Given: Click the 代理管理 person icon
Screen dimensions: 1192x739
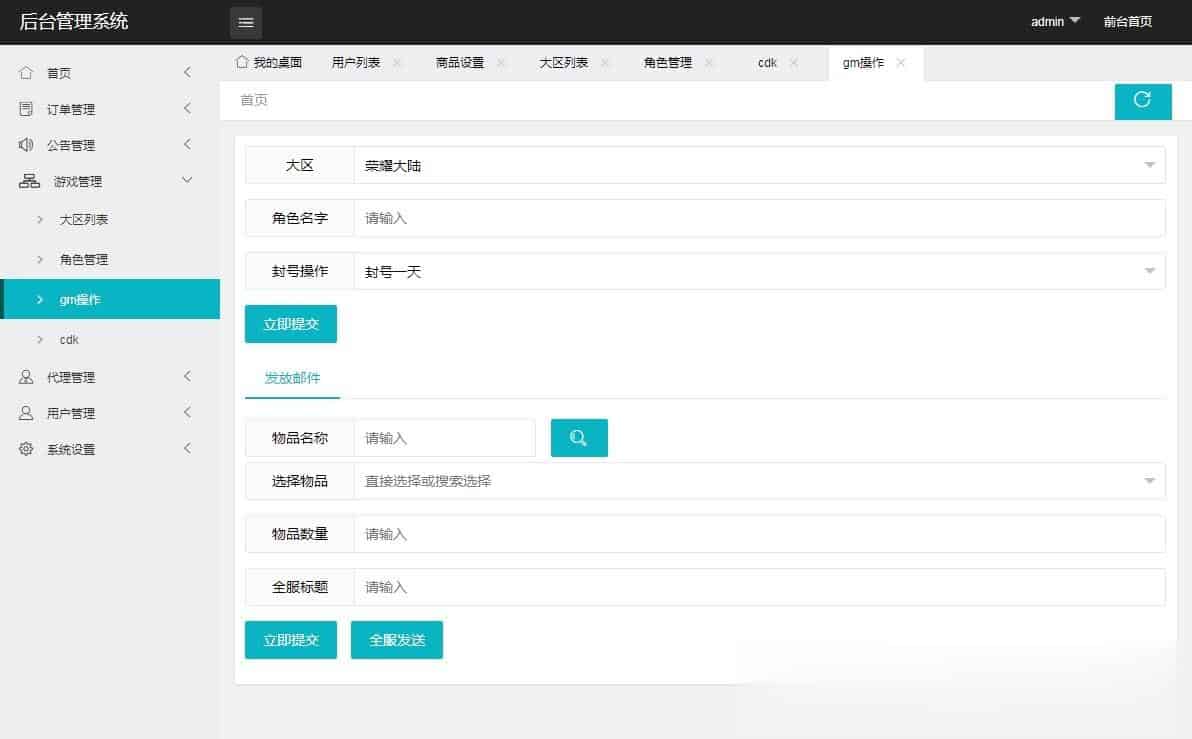Looking at the screenshot, I should point(26,377).
